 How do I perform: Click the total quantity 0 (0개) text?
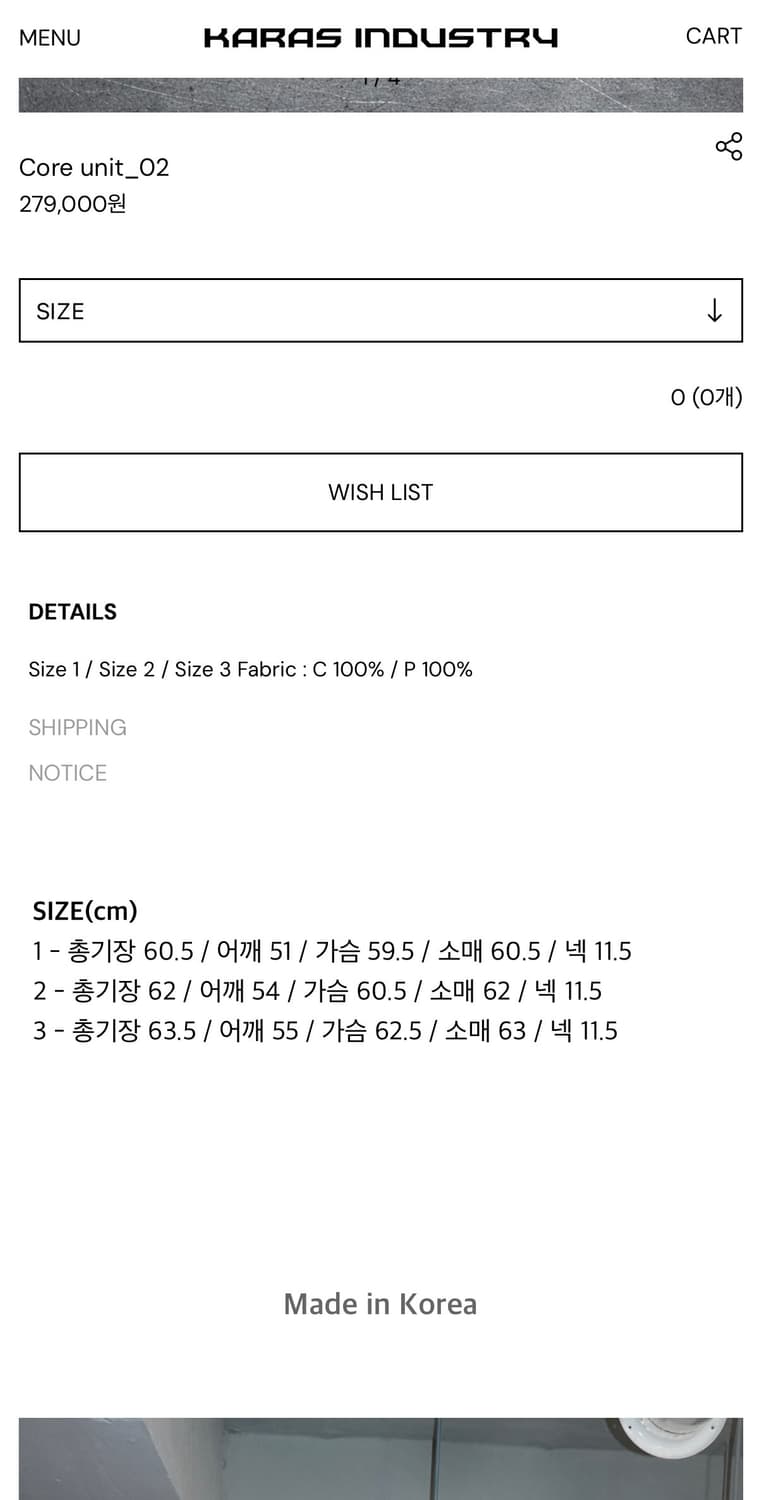(706, 397)
